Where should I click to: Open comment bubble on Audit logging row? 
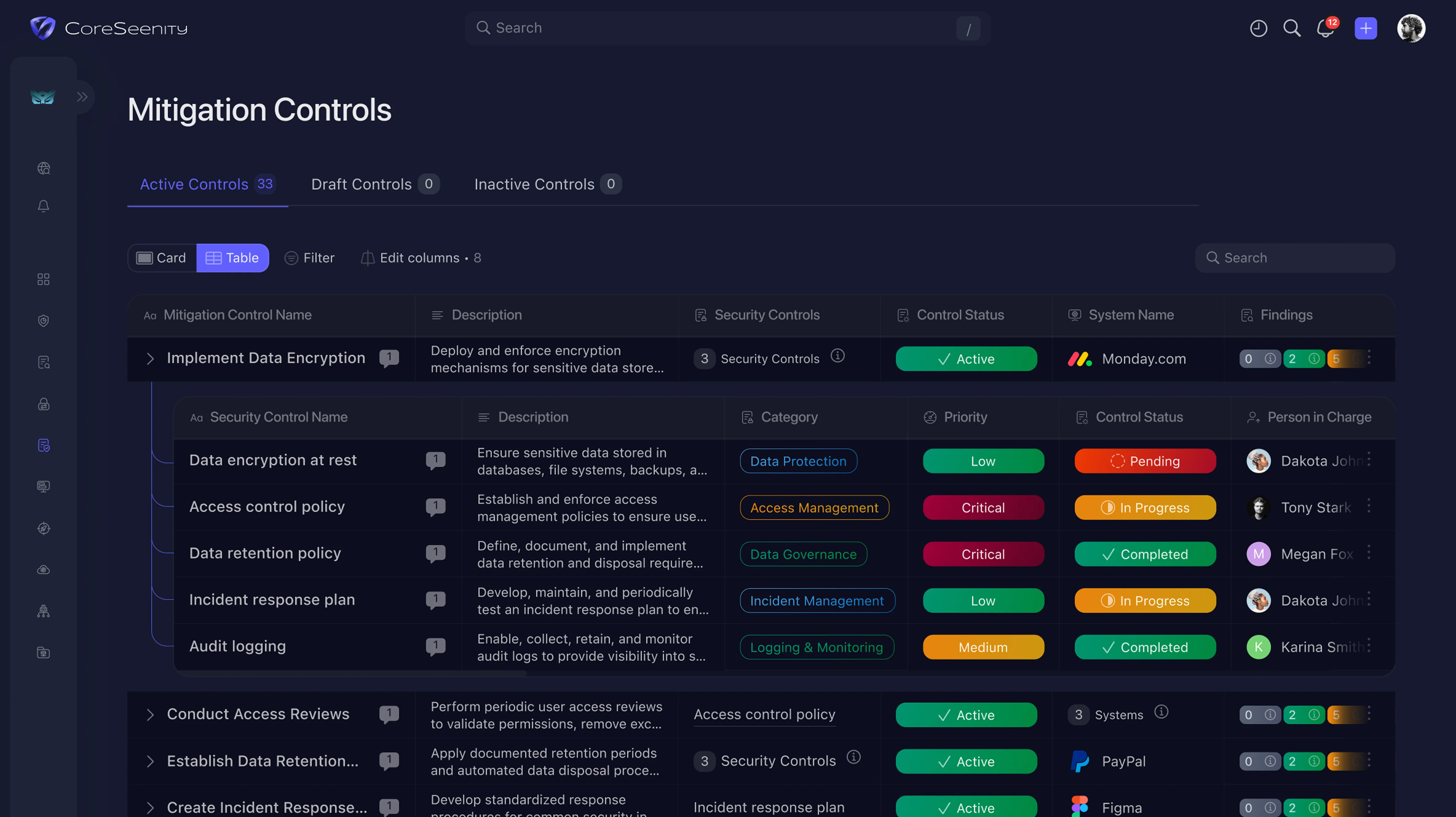pyautogui.click(x=435, y=646)
